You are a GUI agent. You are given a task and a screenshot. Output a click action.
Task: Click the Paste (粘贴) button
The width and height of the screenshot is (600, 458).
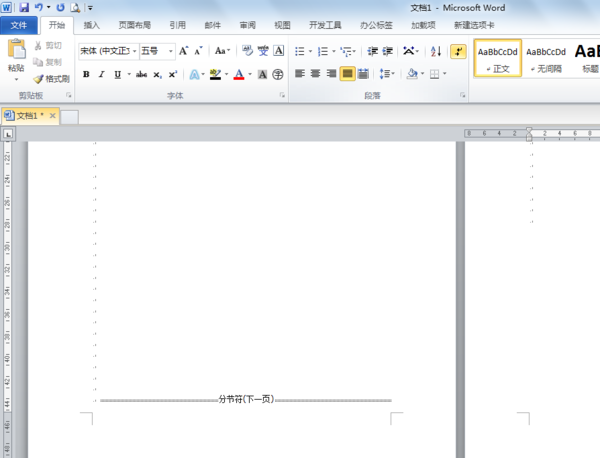(x=16, y=55)
